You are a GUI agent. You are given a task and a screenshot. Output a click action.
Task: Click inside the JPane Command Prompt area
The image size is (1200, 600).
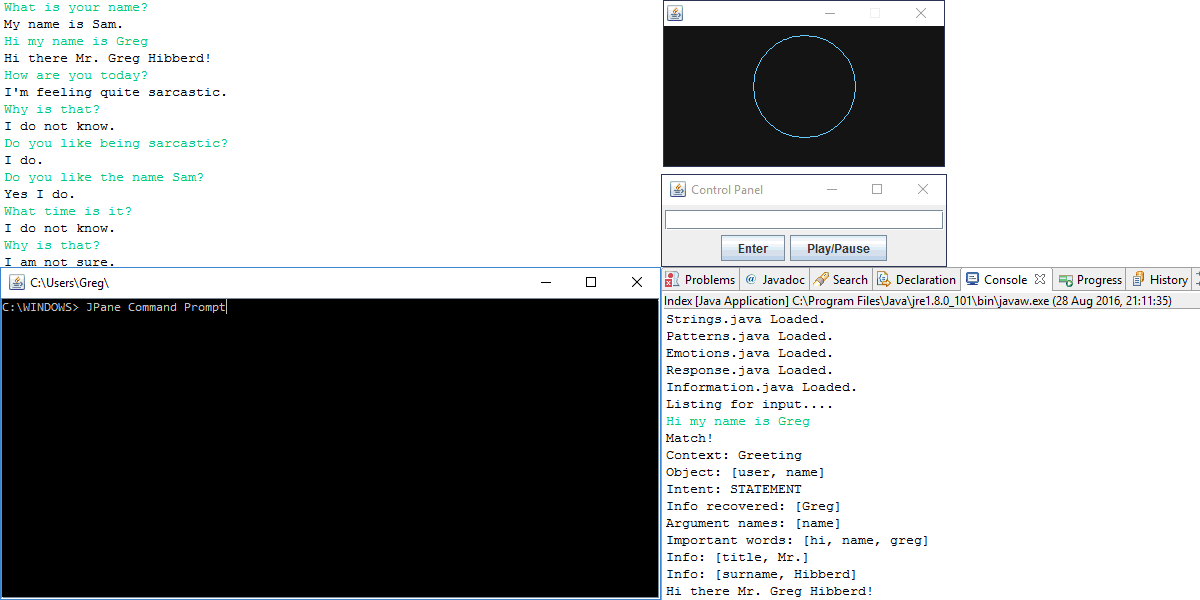330,450
